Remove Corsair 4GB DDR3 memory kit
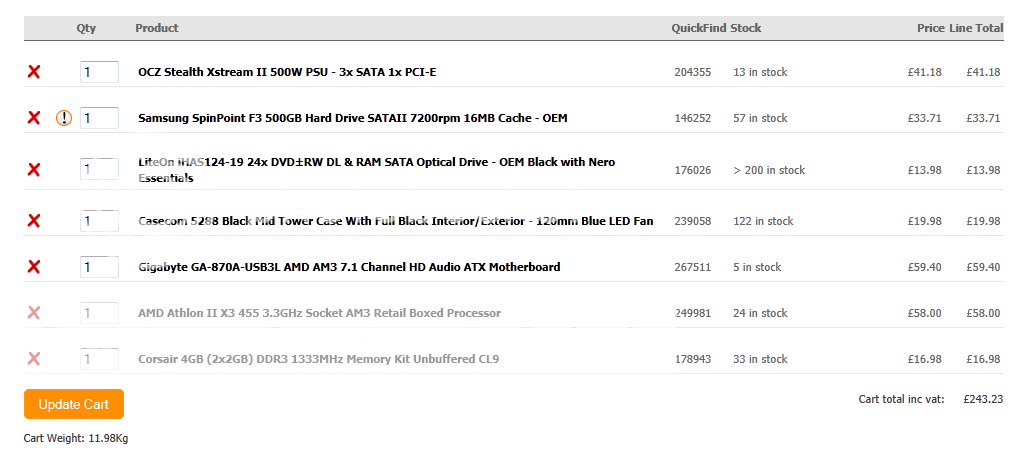 34,359
